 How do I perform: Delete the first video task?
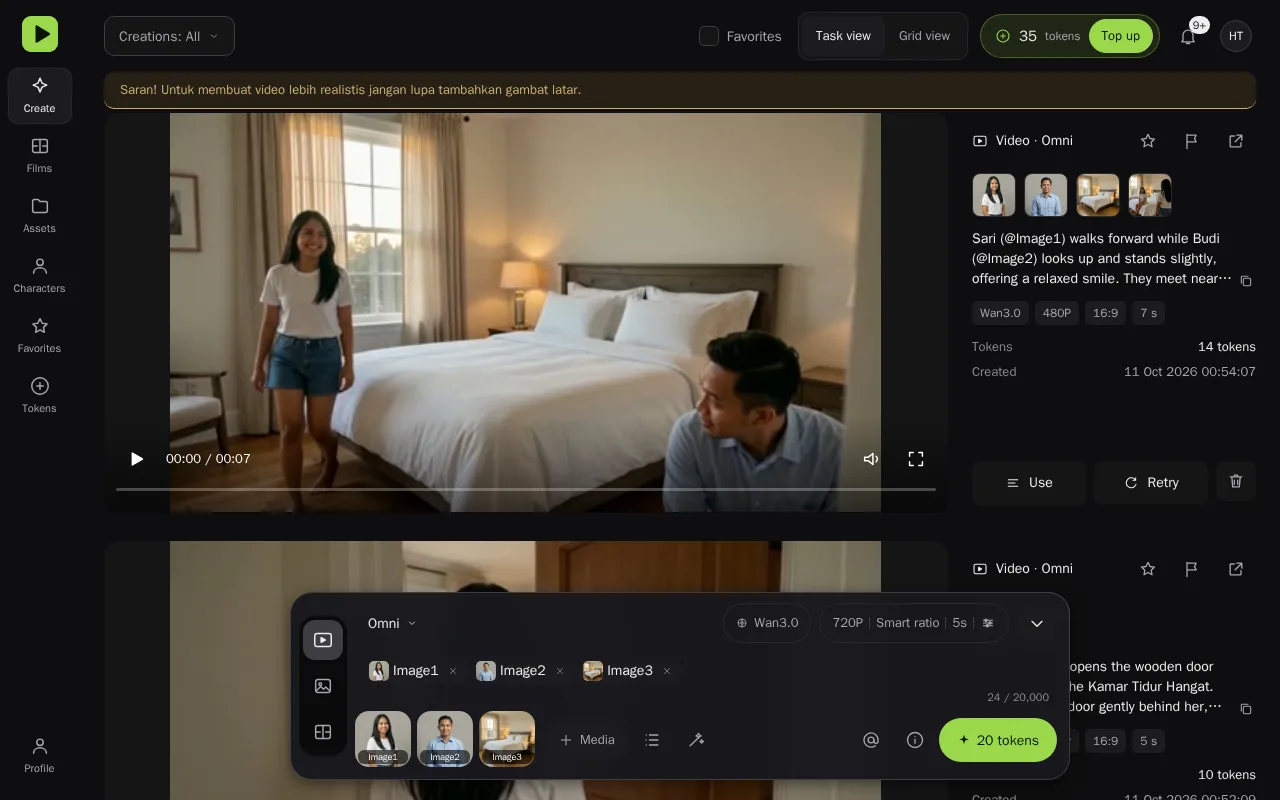[1236, 482]
